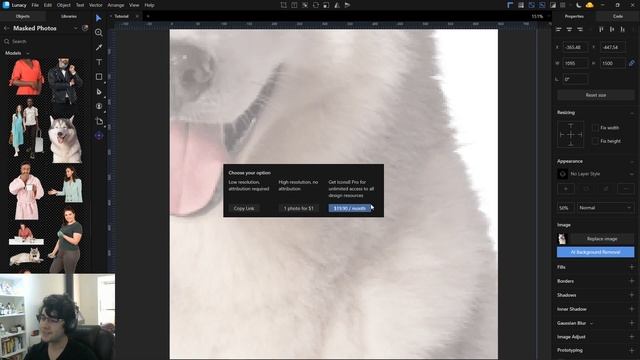Select the Pen tool
Image resolution: width=640 pixels, height=360 pixels.
click(x=98, y=91)
